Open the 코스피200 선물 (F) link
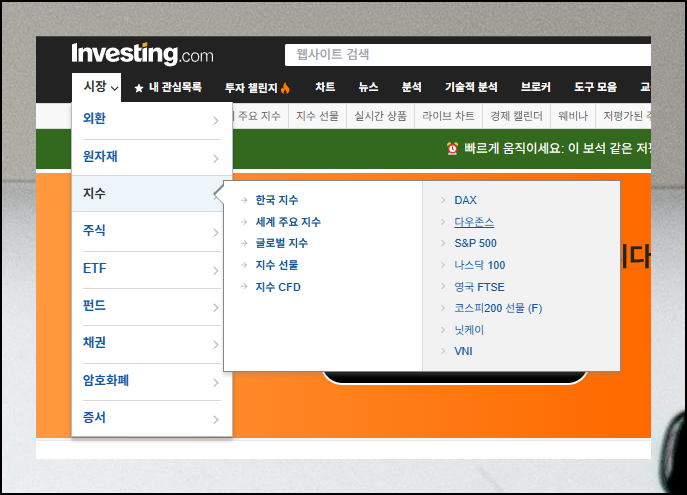687x495 pixels. 498,308
